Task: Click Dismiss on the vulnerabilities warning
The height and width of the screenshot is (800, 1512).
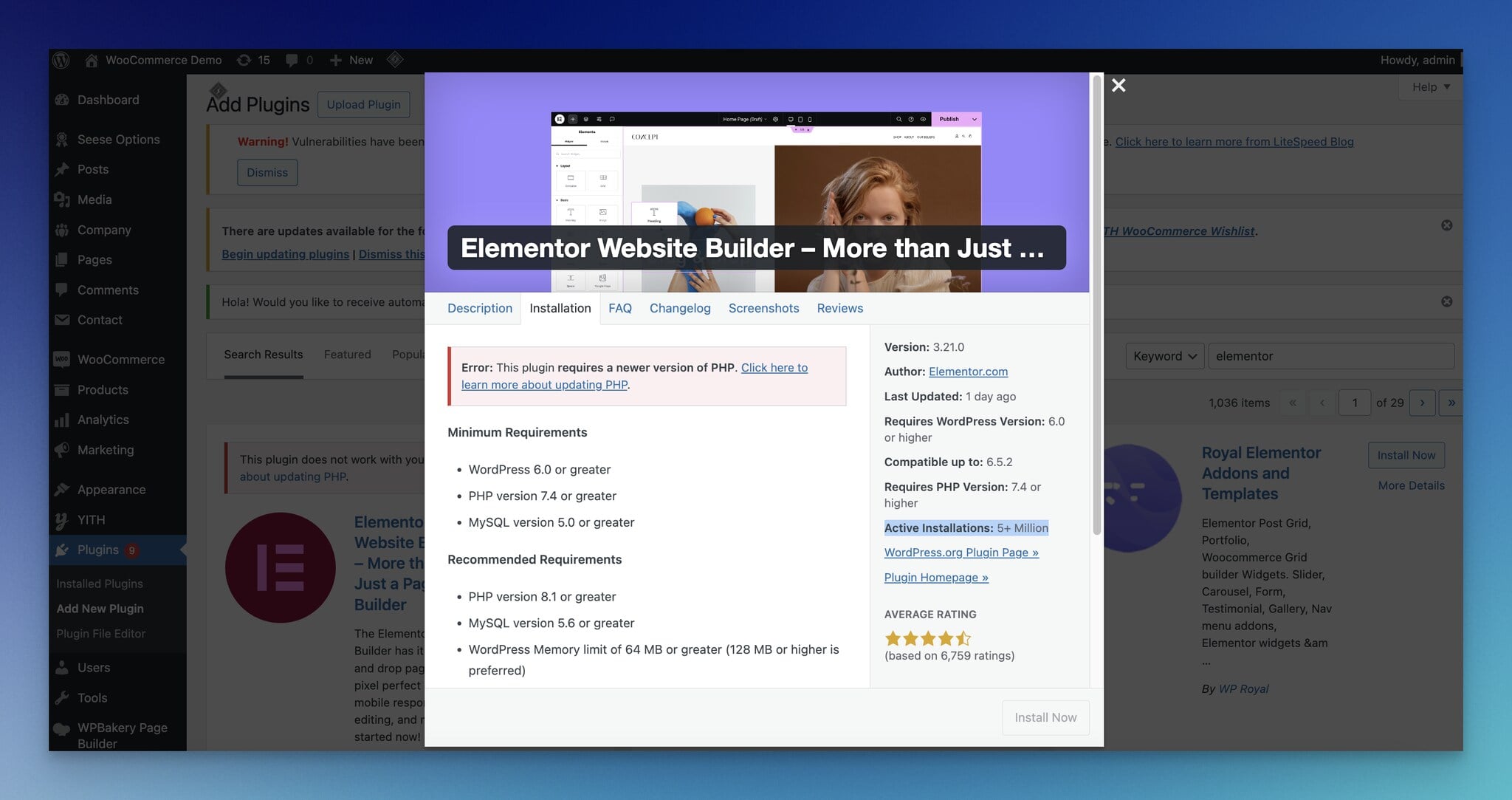Action: [267, 172]
